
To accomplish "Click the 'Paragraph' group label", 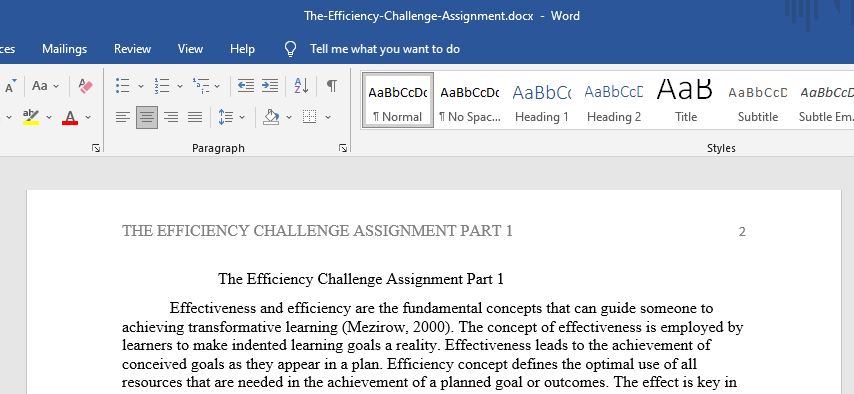I will coord(218,148).
